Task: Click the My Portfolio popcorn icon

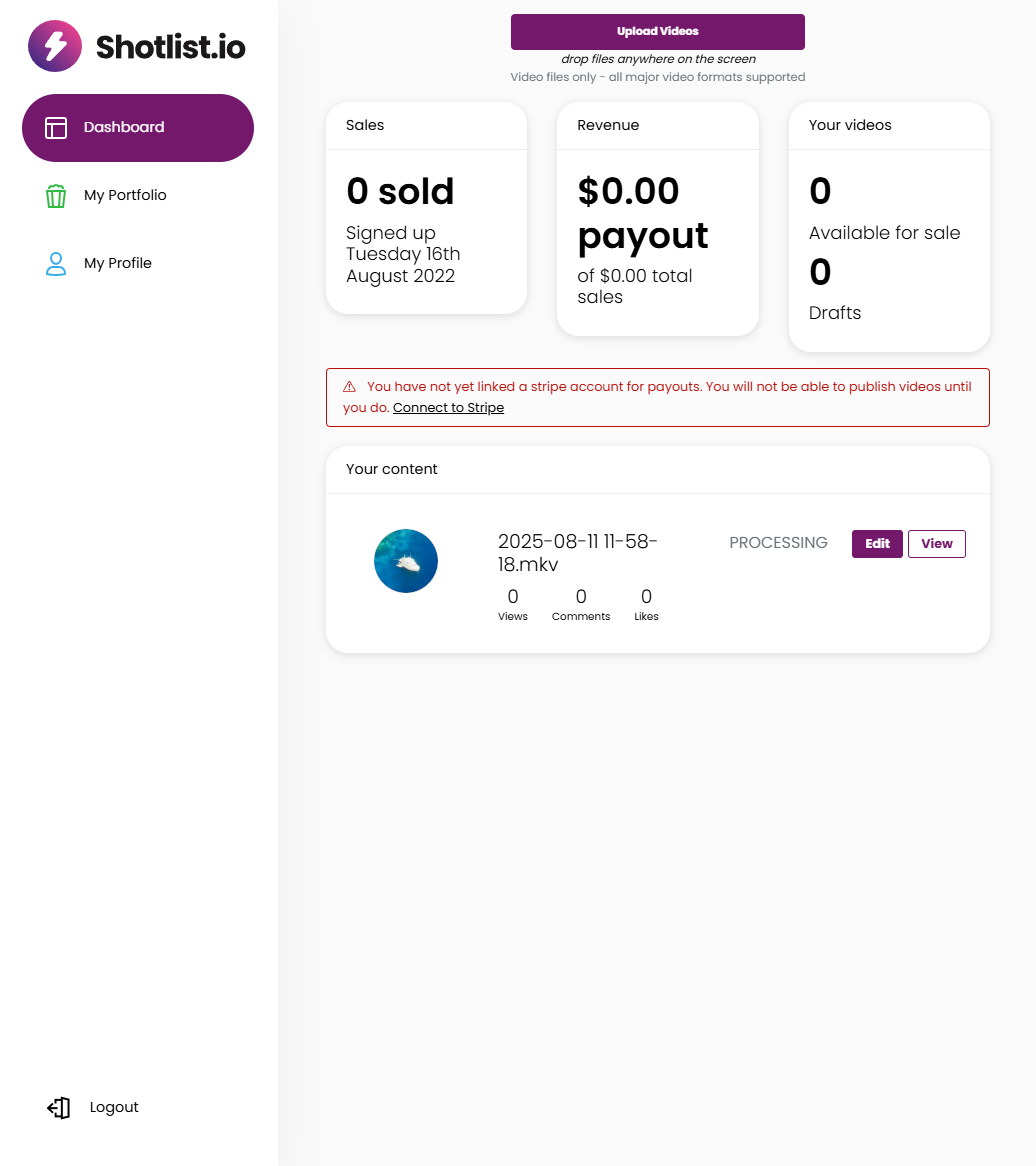Action: [x=56, y=196]
